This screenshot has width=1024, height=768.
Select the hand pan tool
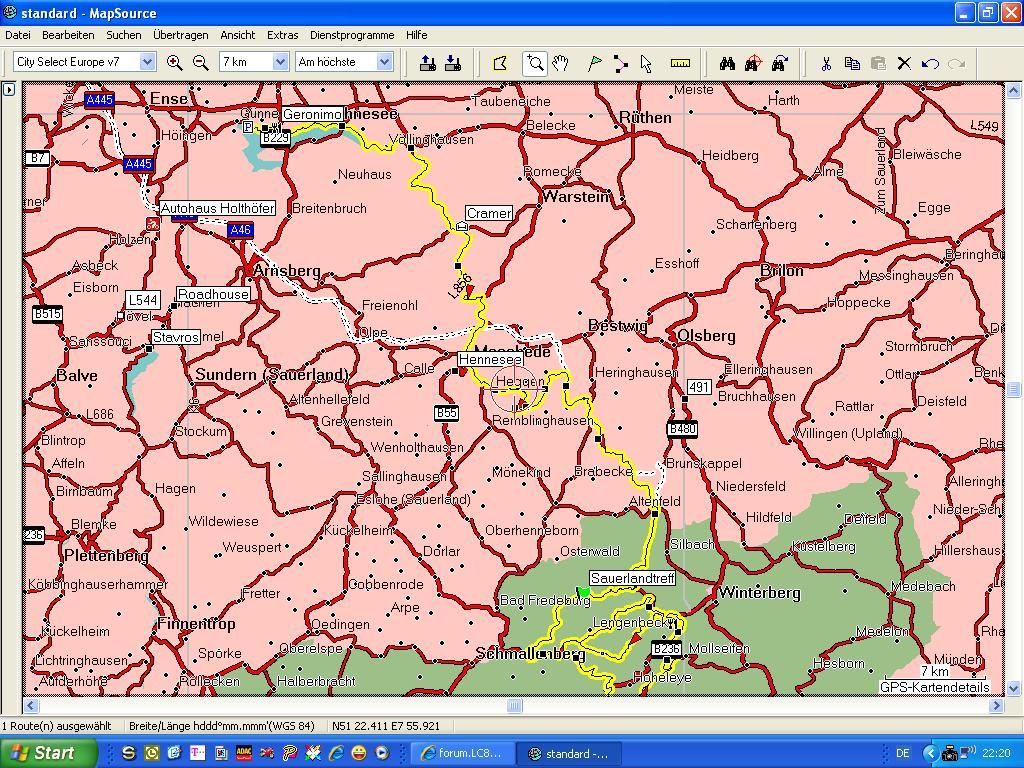coord(560,63)
